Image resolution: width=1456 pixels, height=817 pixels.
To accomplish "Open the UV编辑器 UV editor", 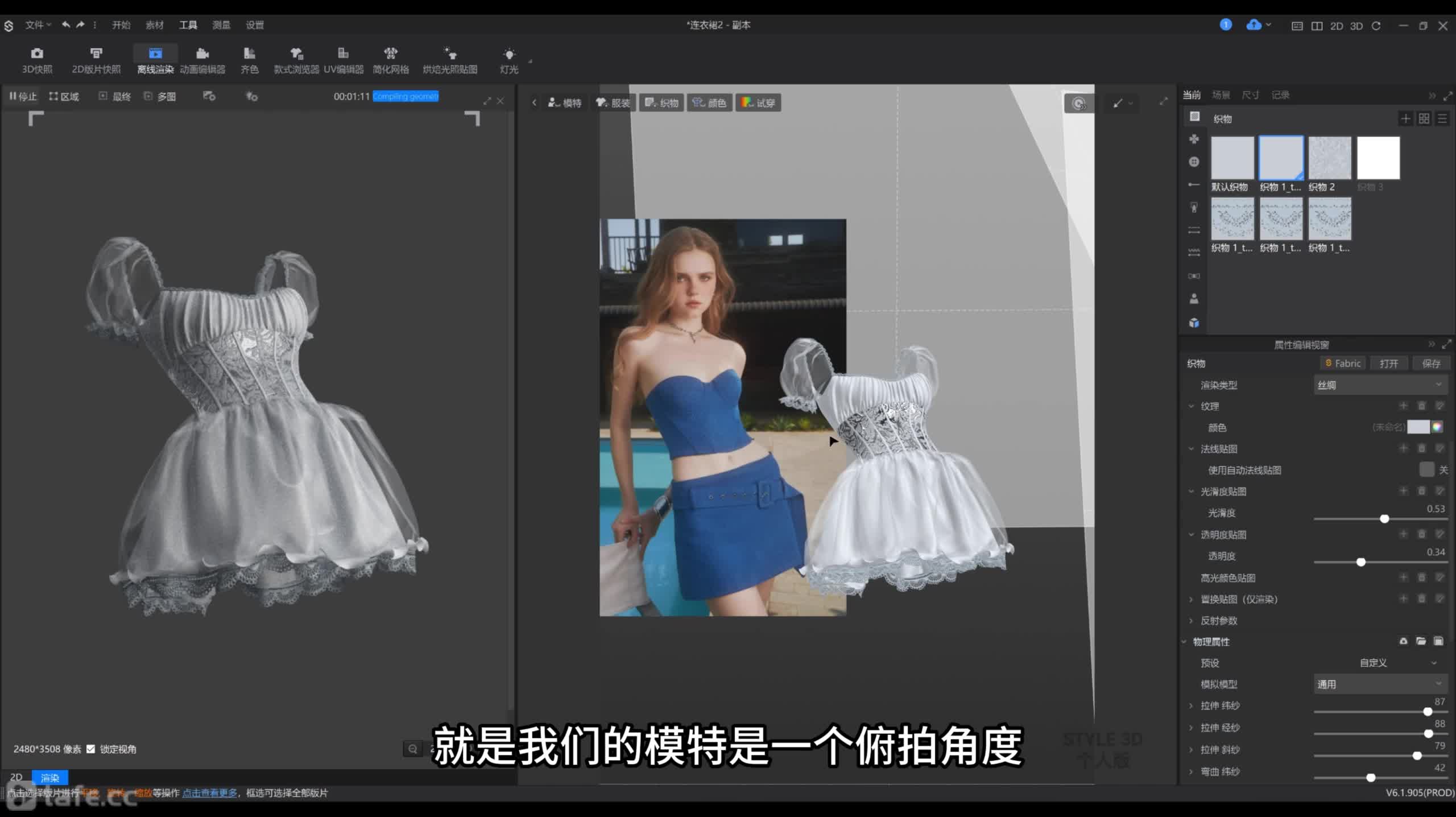I will 344,60.
